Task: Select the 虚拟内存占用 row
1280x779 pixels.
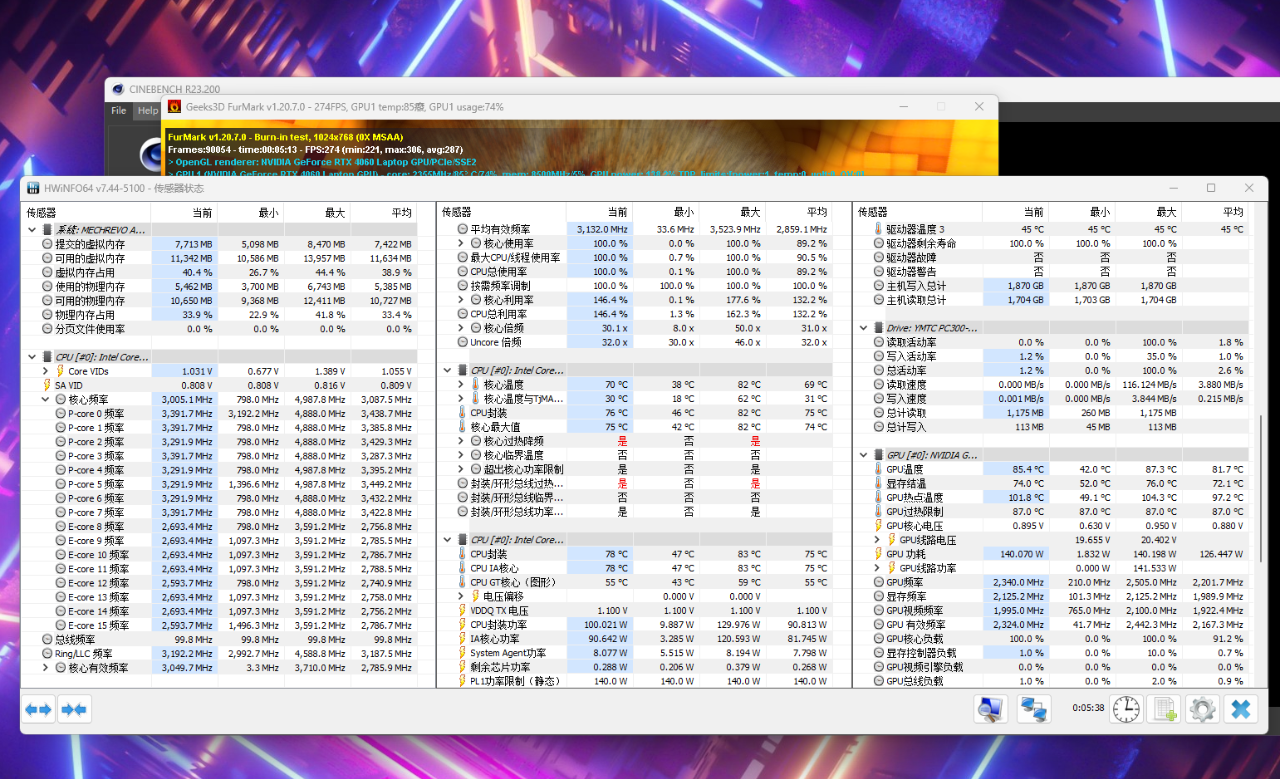Action: [x=219, y=272]
